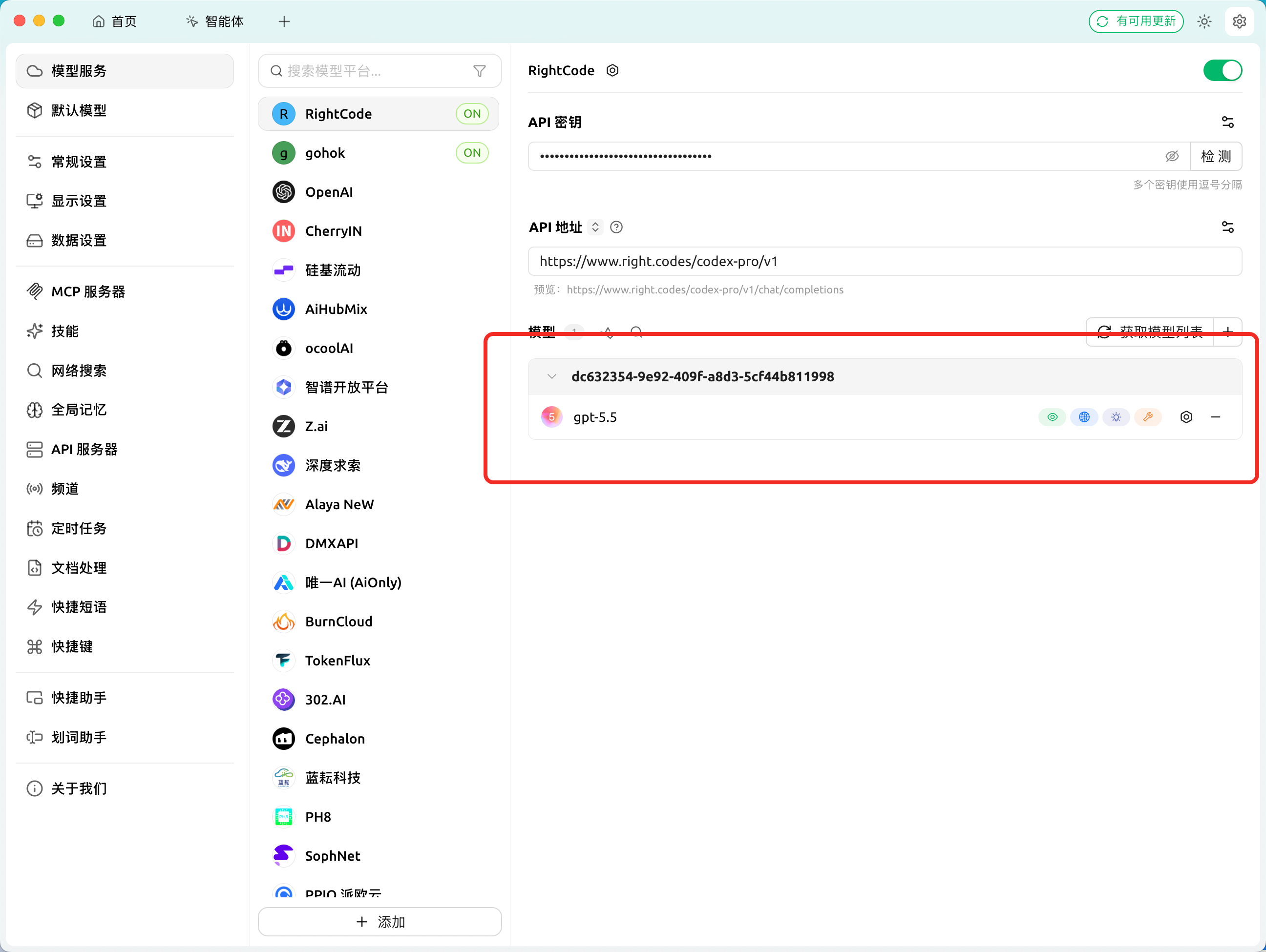Open the gpt-5.5 model settings hexagon icon
The width and height of the screenshot is (1266, 952).
pos(1186,417)
